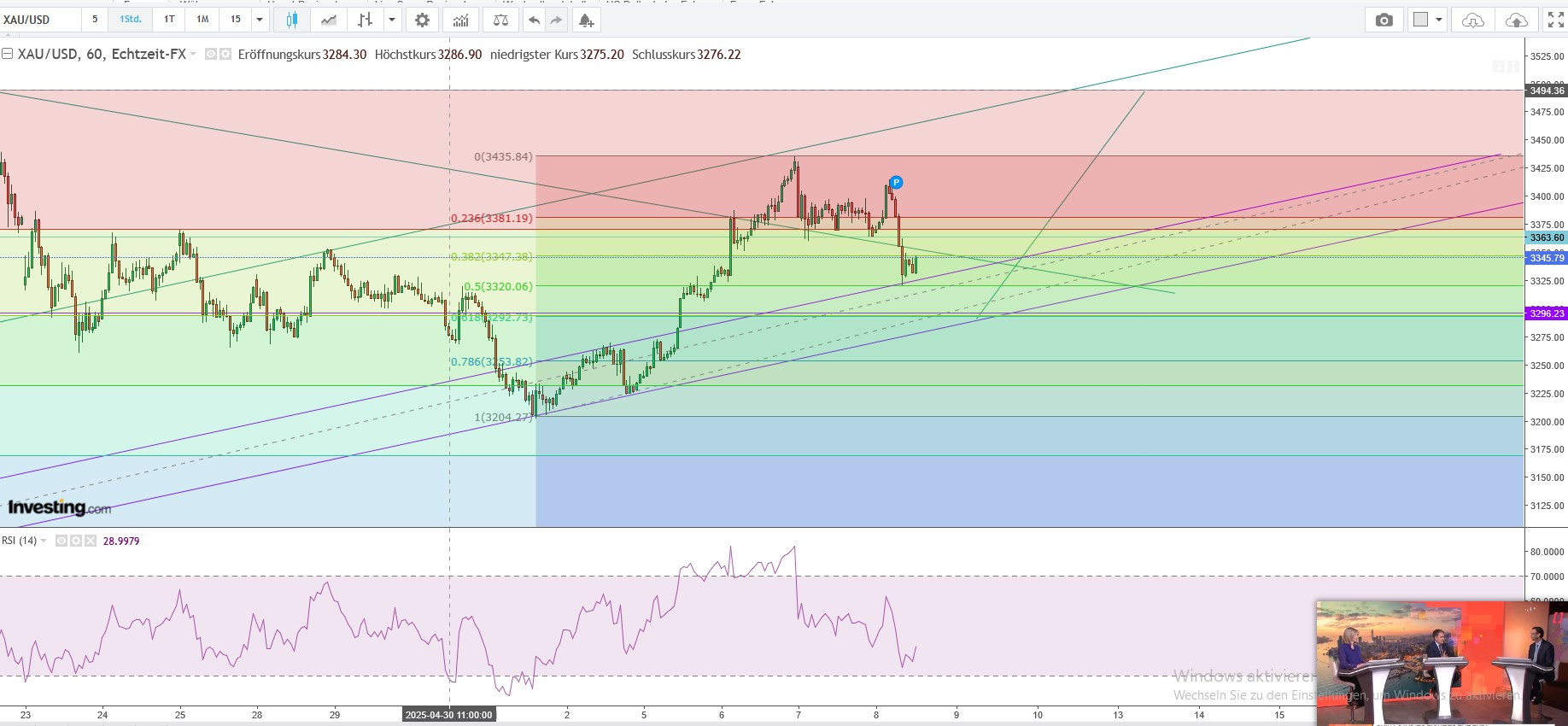Open chart style dropdown arrow
Image resolution: width=1568 pixels, height=726 pixels.
click(x=392, y=20)
